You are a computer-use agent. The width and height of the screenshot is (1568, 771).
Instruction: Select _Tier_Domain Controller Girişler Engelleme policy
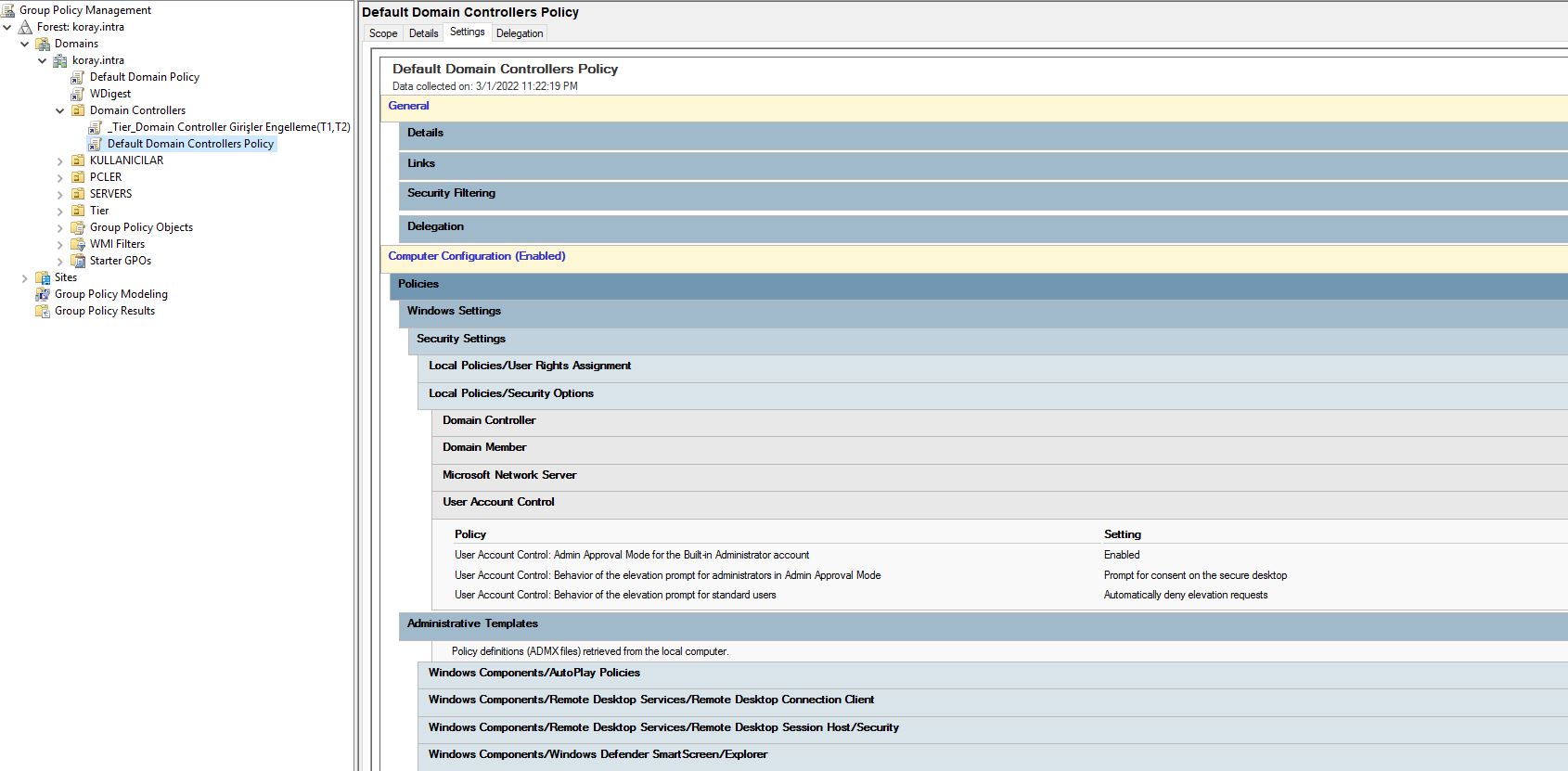tap(228, 127)
